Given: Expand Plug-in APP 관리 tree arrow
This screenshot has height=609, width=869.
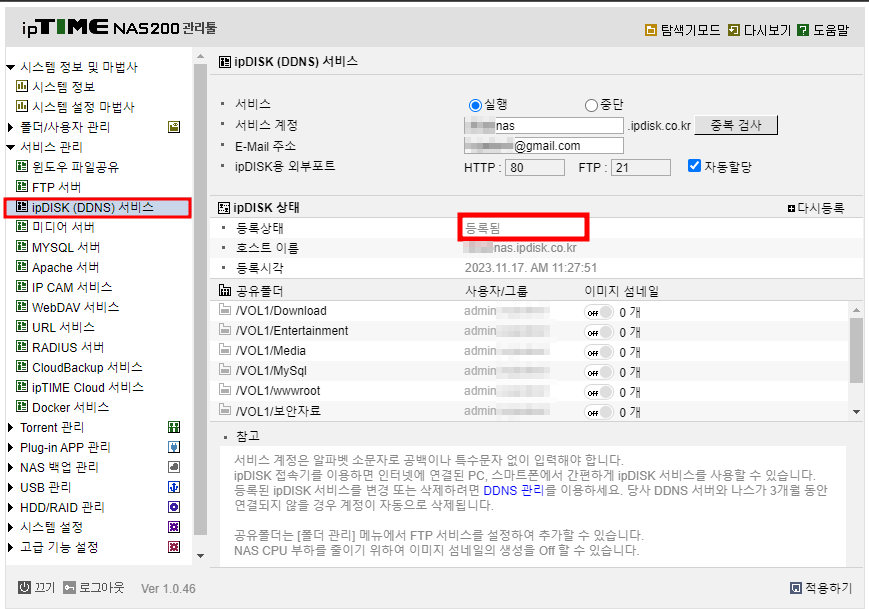Looking at the screenshot, I should coord(11,448).
